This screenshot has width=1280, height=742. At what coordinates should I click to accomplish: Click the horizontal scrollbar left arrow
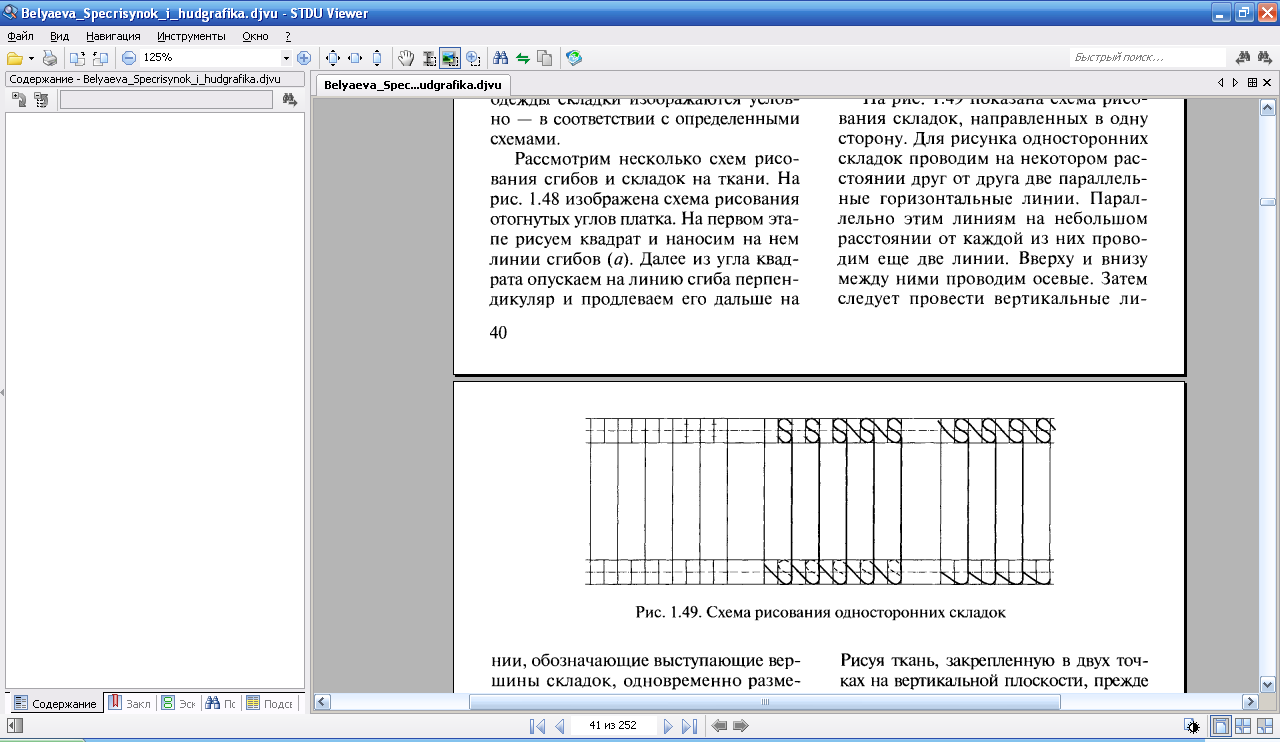pyautogui.click(x=322, y=702)
